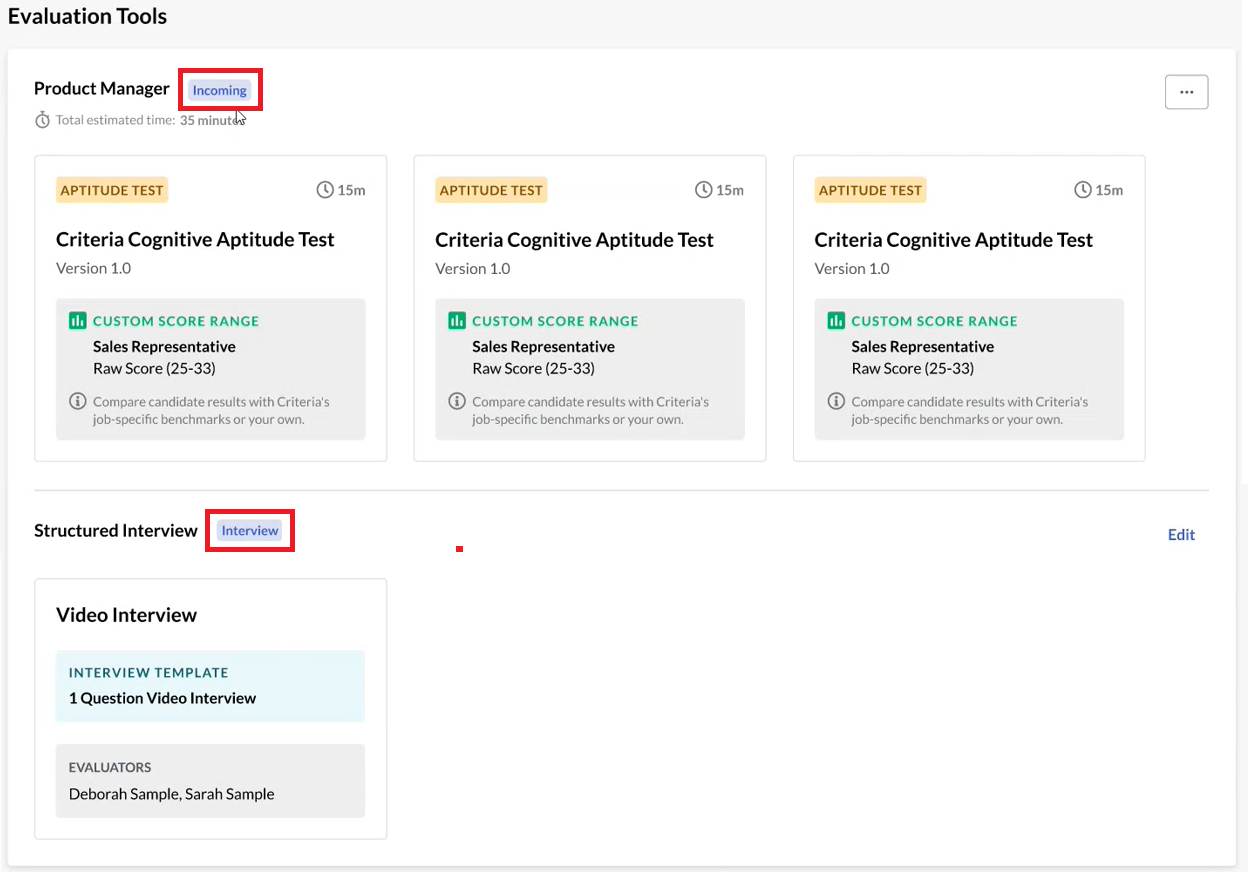Click the clock icon on the first aptitude card
The image size is (1248, 872).
click(x=325, y=190)
